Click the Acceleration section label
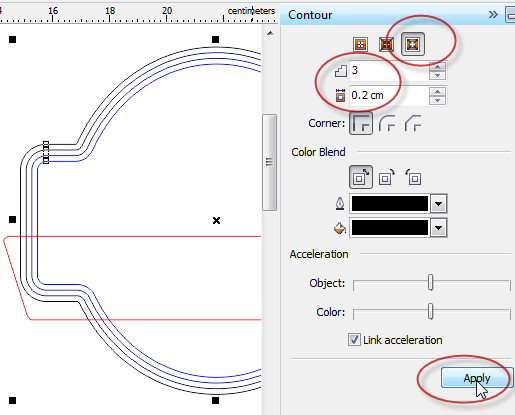 319,254
